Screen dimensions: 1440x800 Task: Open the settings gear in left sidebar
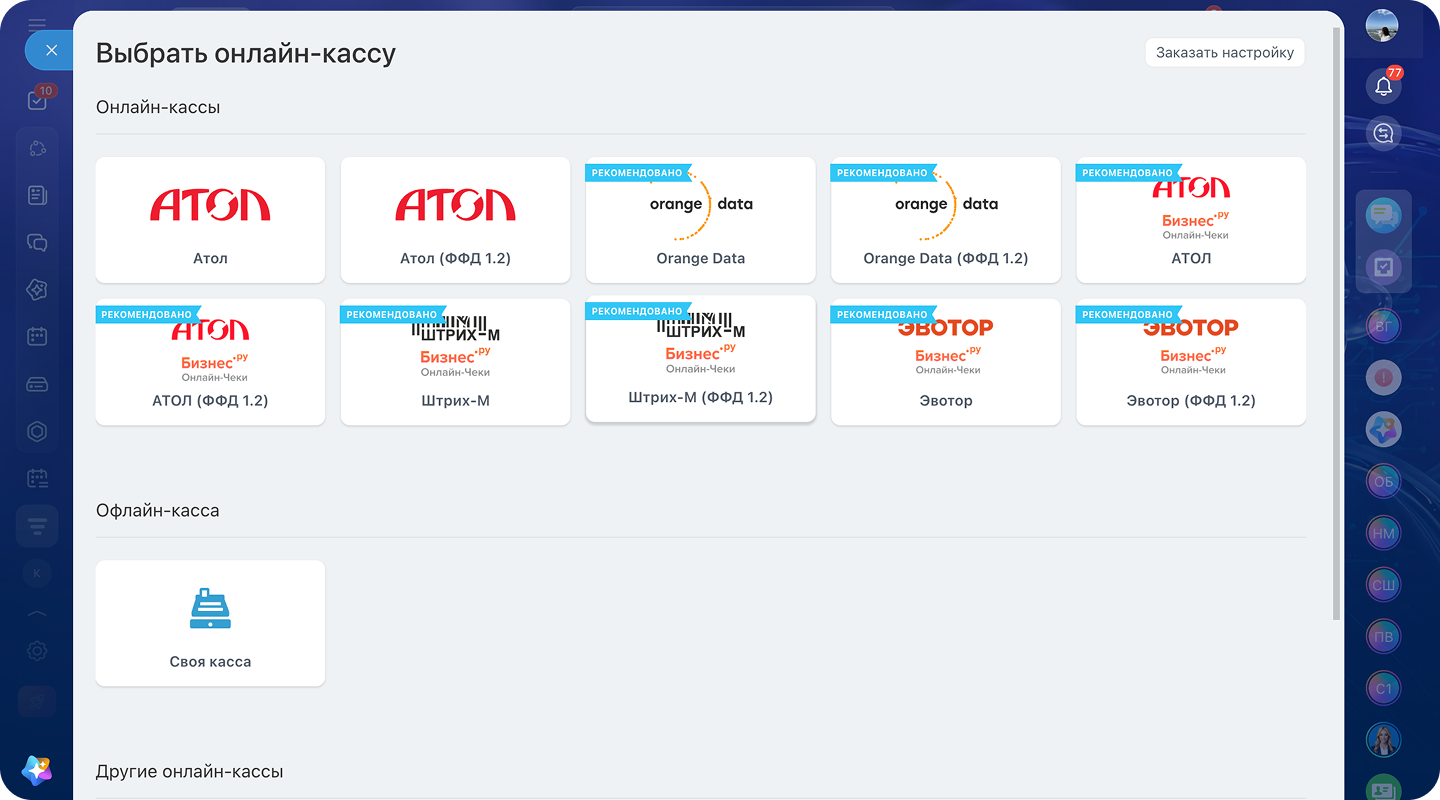[x=37, y=651]
